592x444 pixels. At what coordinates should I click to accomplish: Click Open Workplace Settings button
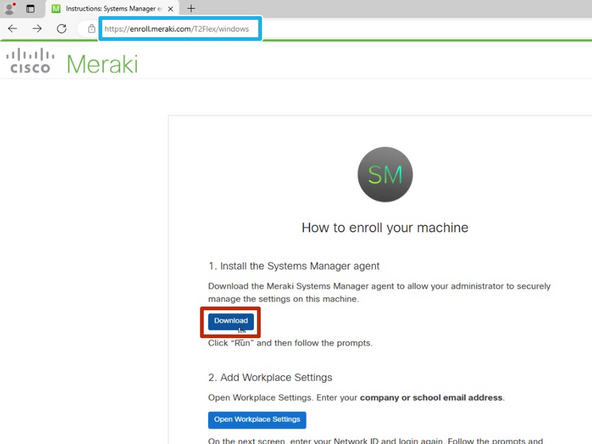[257, 420]
